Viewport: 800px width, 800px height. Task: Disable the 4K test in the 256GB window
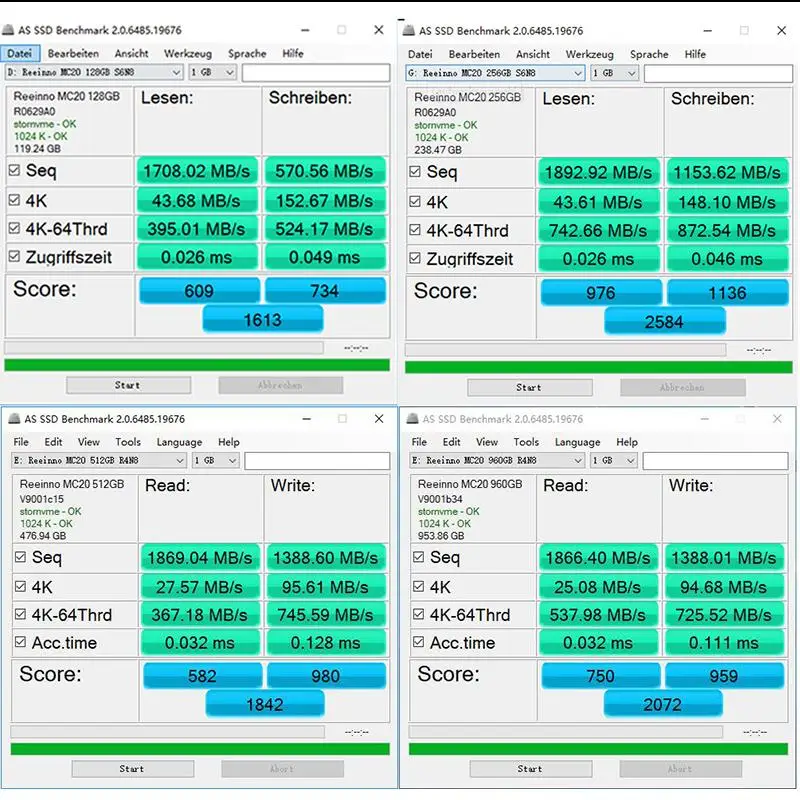[x=415, y=202]
